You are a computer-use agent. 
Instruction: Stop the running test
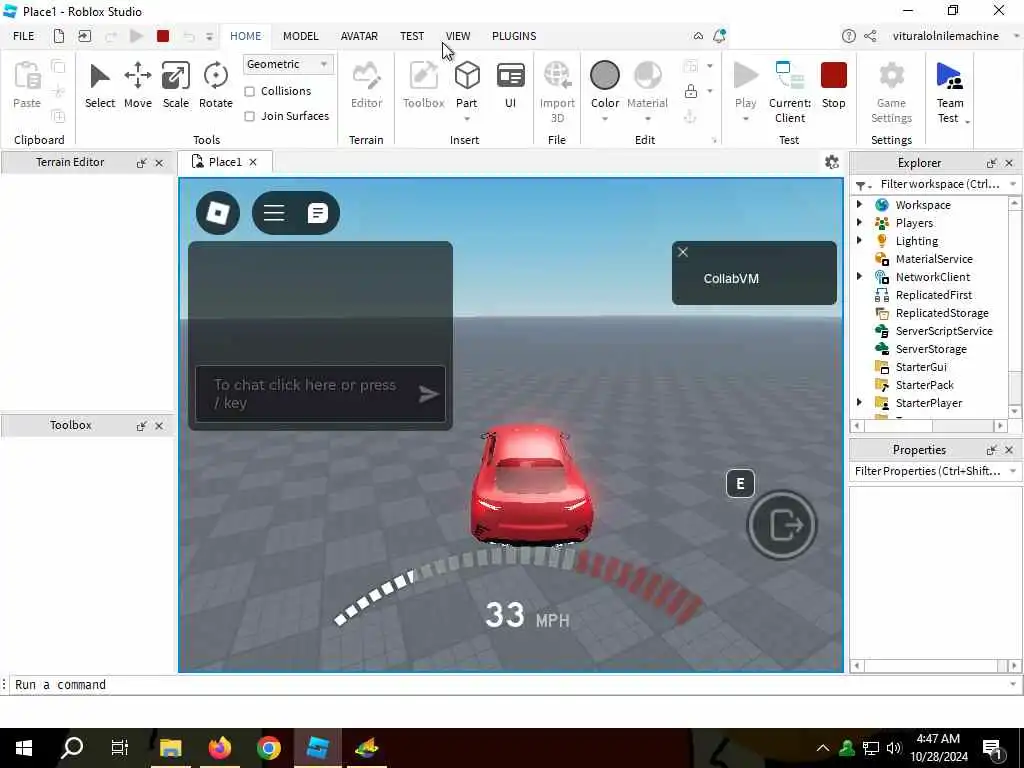(x=833, y=85)
